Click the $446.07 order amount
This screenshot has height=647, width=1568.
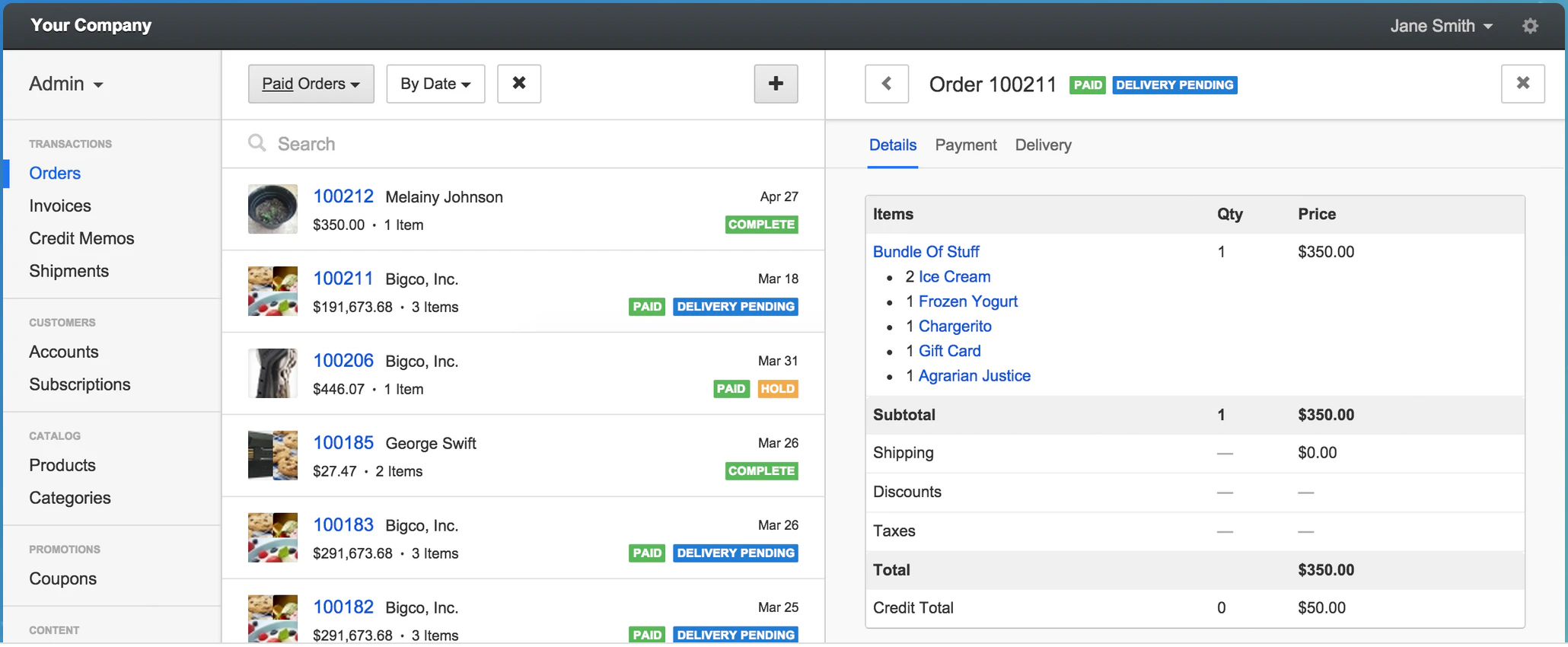click(339, 389)
